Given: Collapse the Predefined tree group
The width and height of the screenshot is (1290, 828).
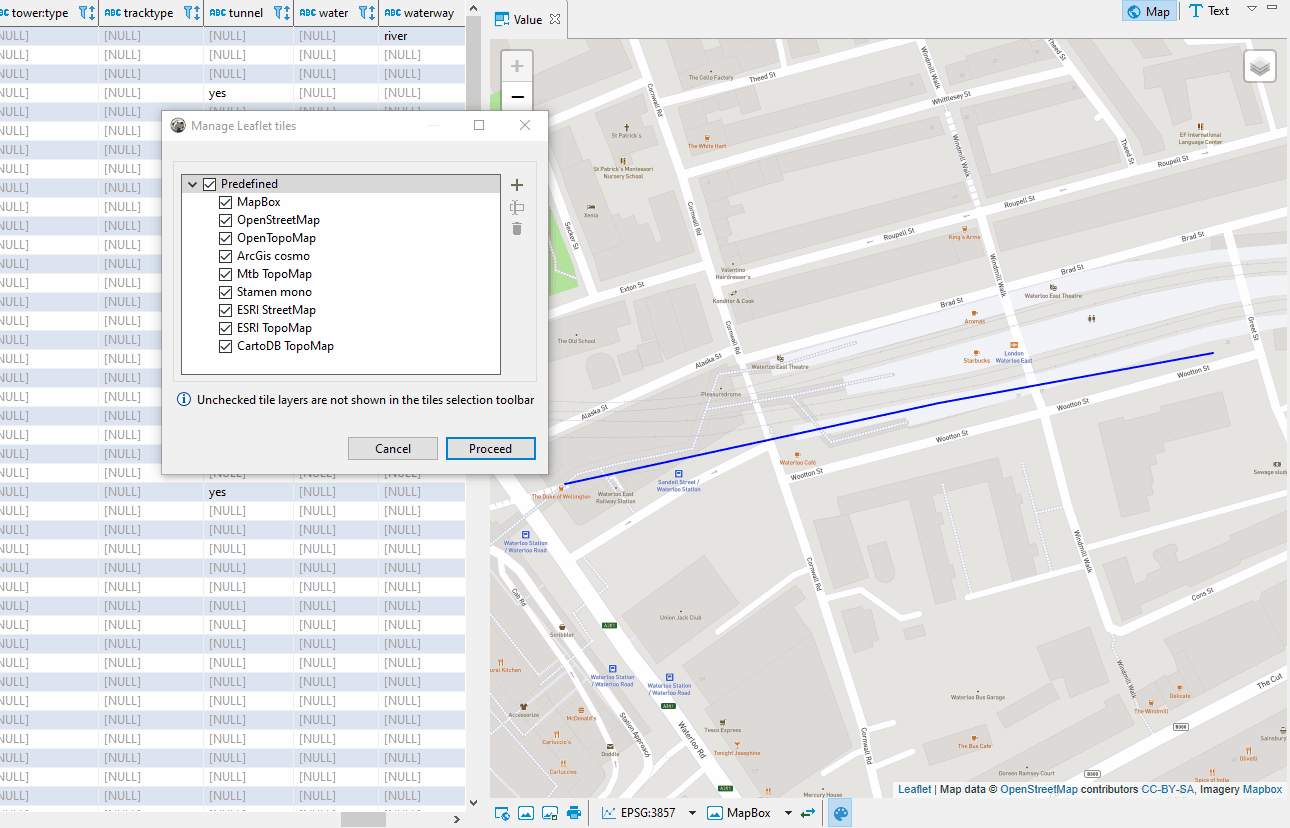Looking at the screenshot, I should pos(192,184).
